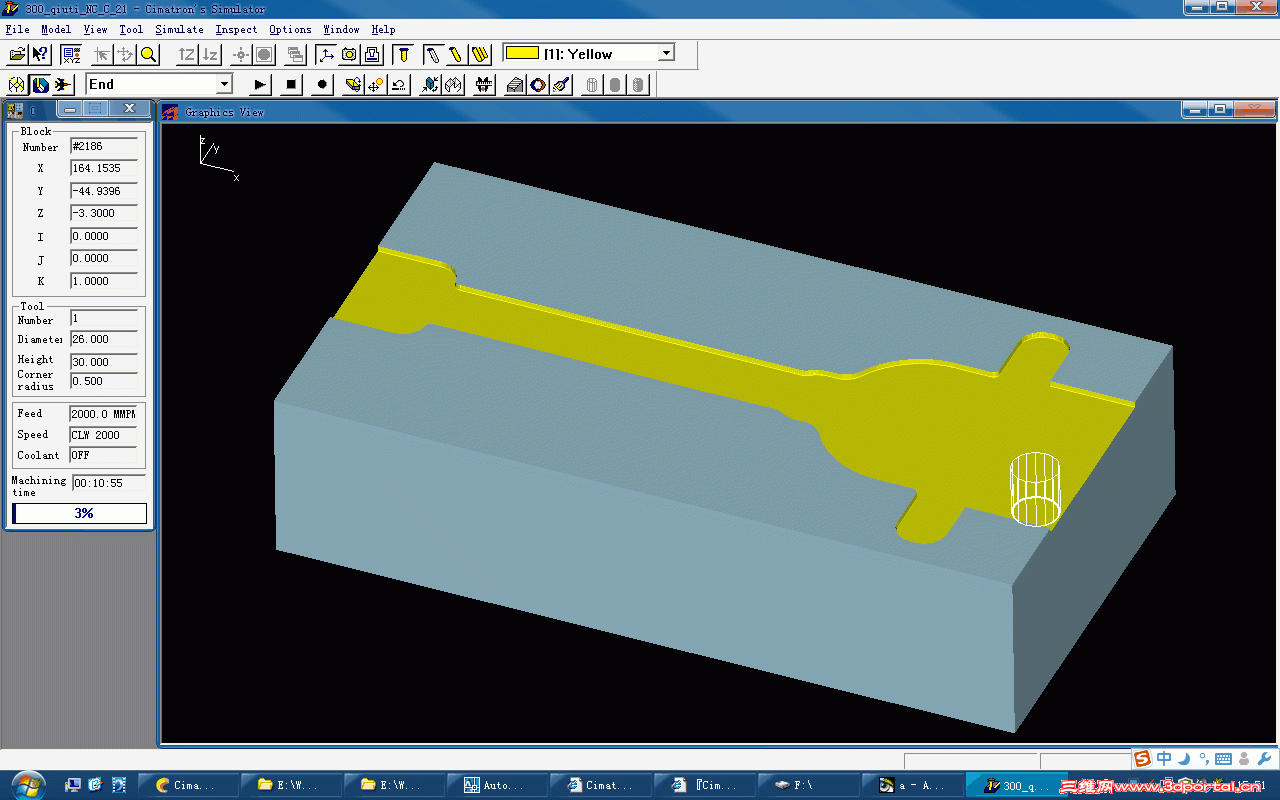Expand the End dropdown arrow
Viewport: 1280px width, 800px height.
(224, 85)
